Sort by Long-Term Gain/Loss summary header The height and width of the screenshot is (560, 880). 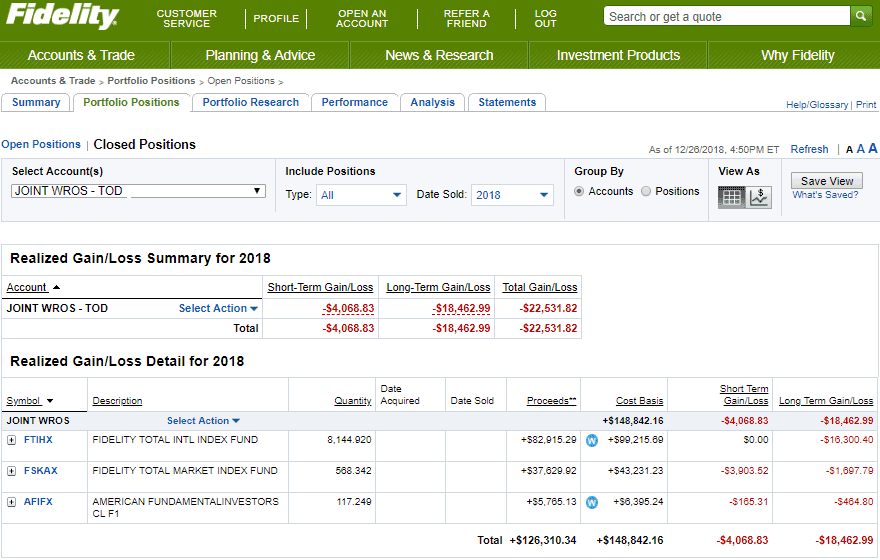click(x=438, y=287)
